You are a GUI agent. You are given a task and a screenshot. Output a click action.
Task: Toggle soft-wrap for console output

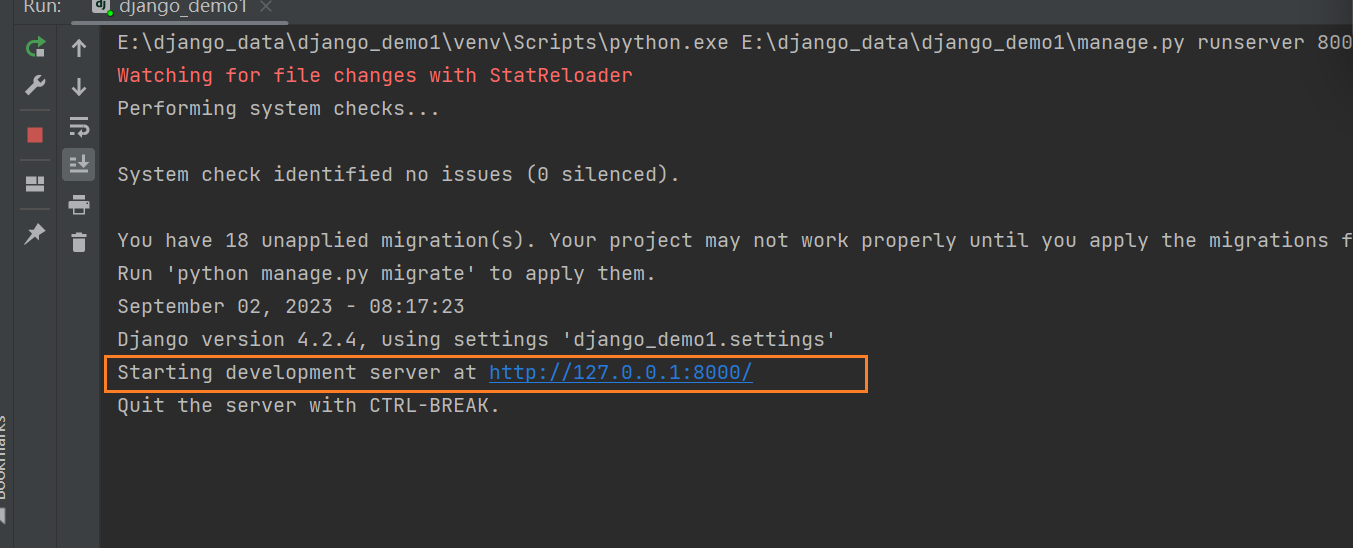point(79,126)
